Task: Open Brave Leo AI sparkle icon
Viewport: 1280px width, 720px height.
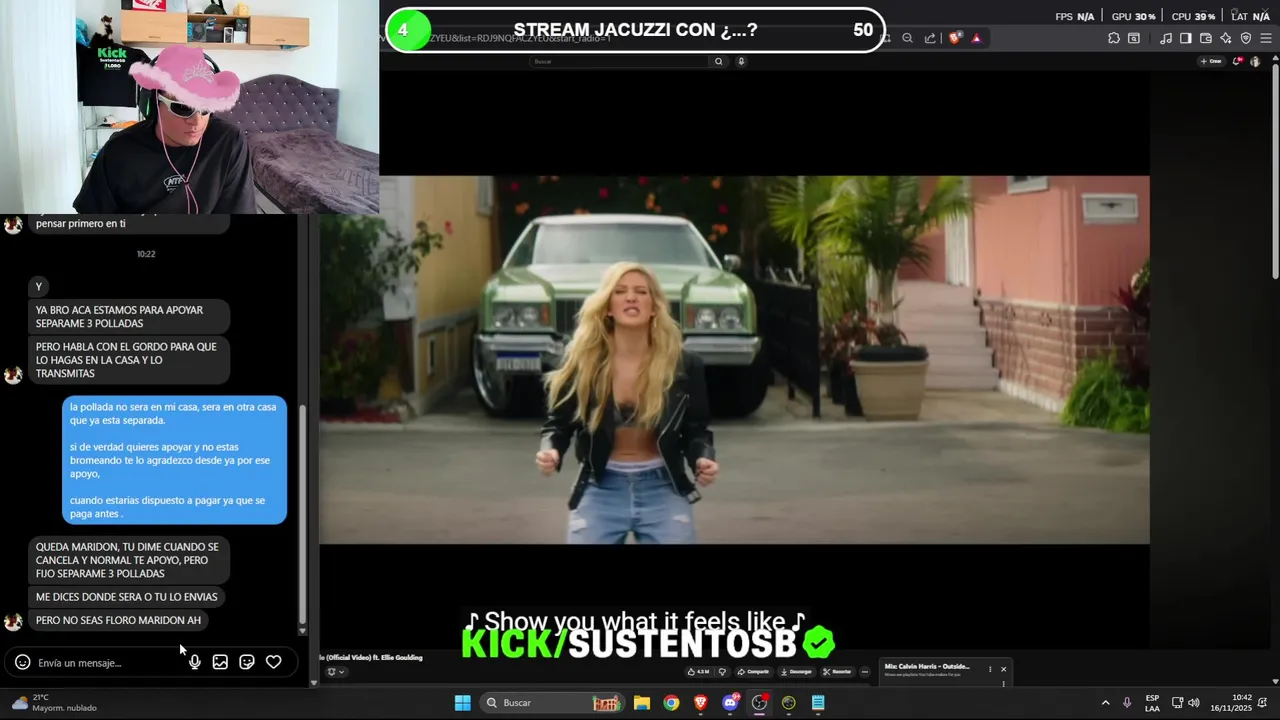Action: 1226,38
